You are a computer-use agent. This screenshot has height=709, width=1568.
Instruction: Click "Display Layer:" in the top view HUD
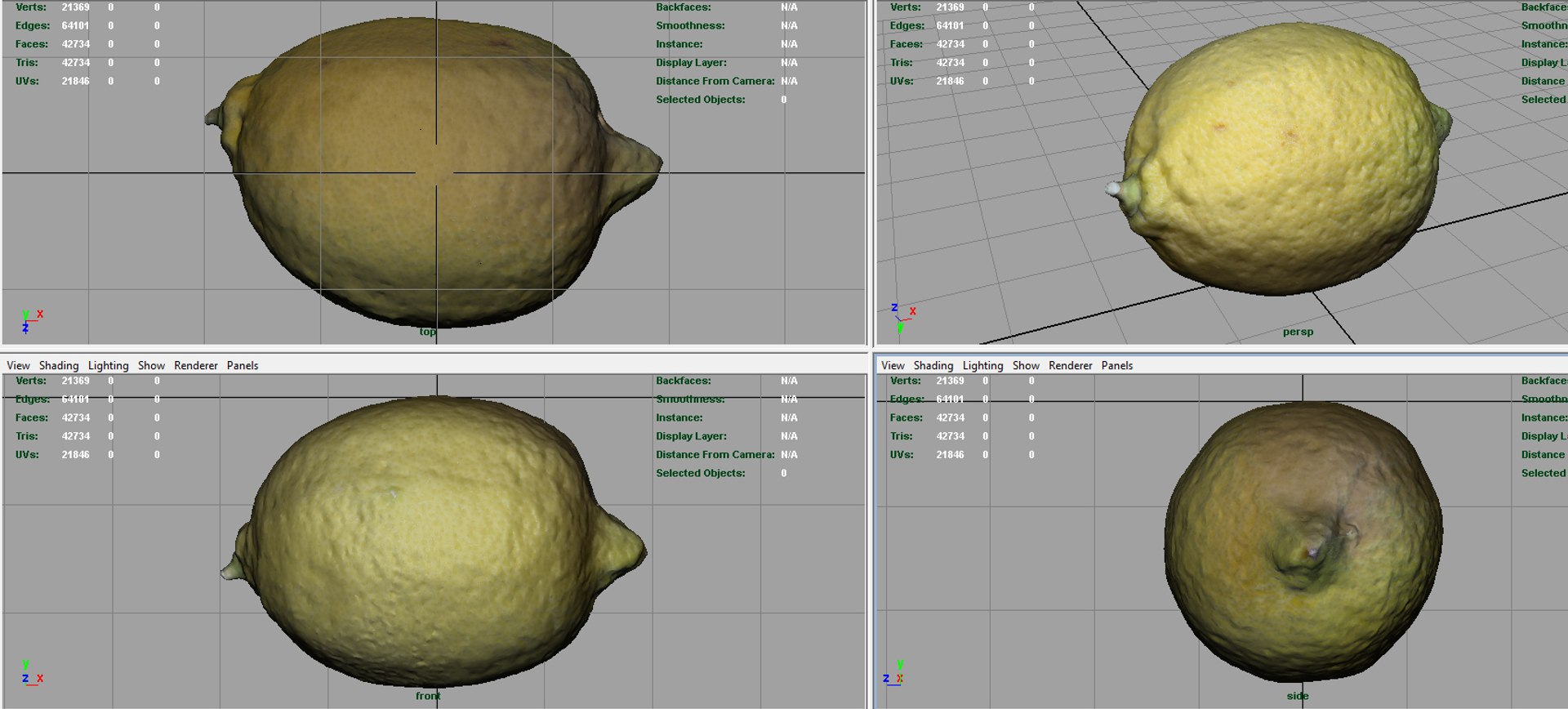click(x=691, y=63)
